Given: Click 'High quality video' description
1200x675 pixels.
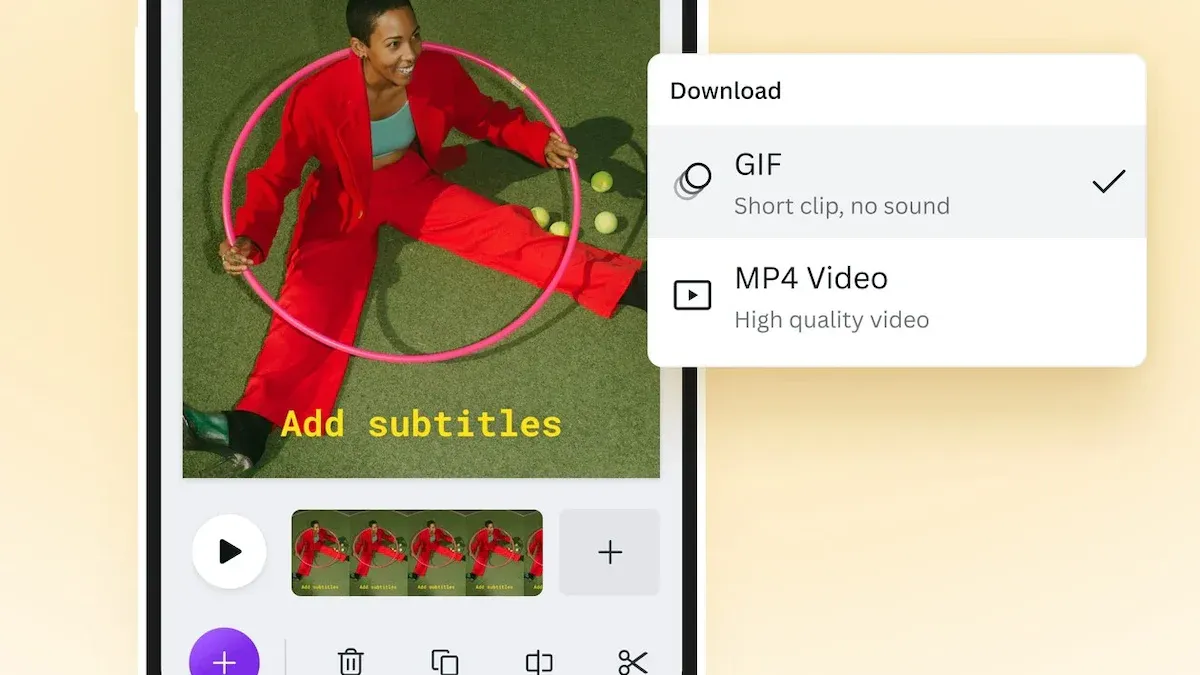Looking at the screenshot, I should [831, 320].
